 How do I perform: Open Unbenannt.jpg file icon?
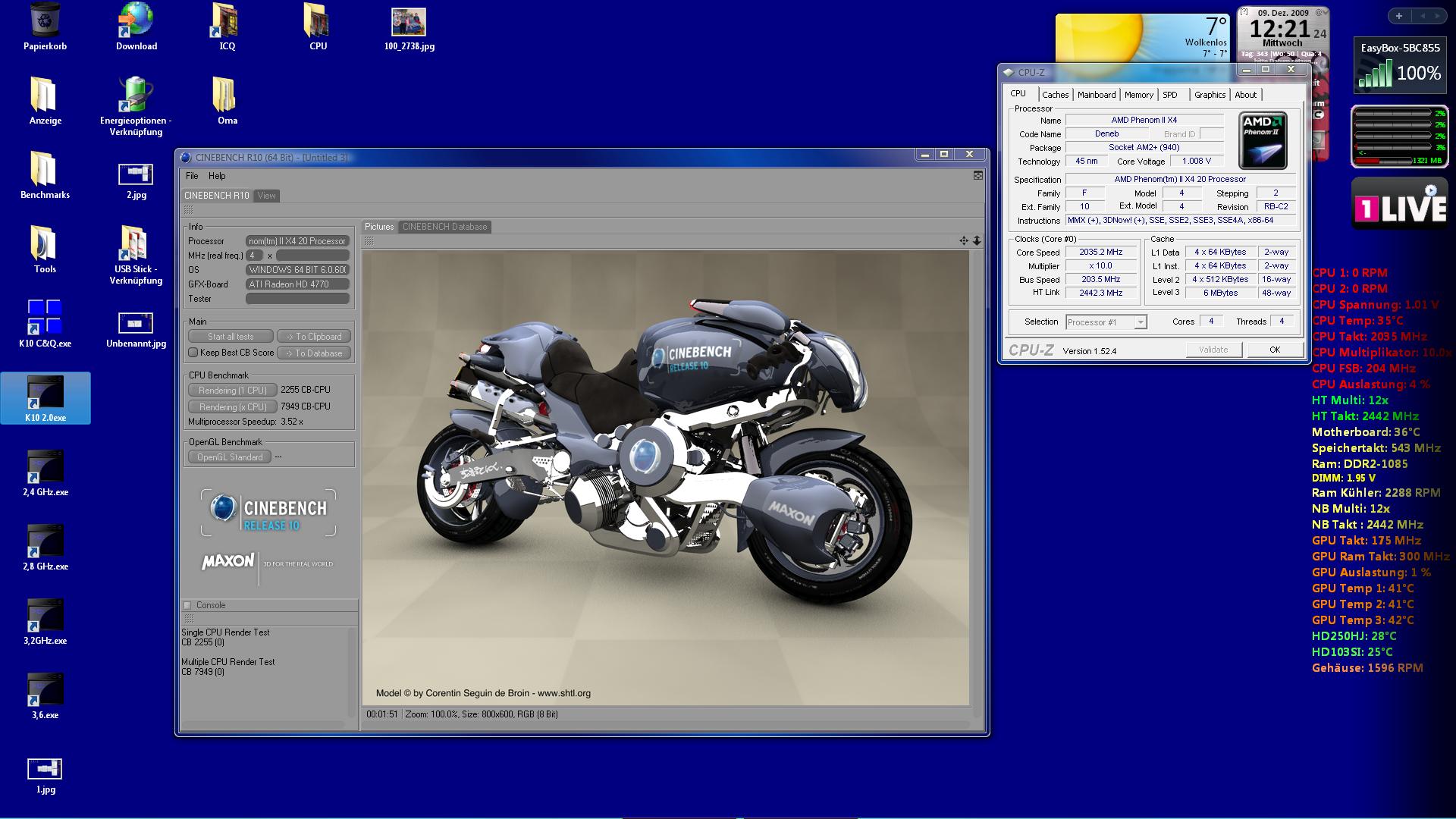coord(136,331)
